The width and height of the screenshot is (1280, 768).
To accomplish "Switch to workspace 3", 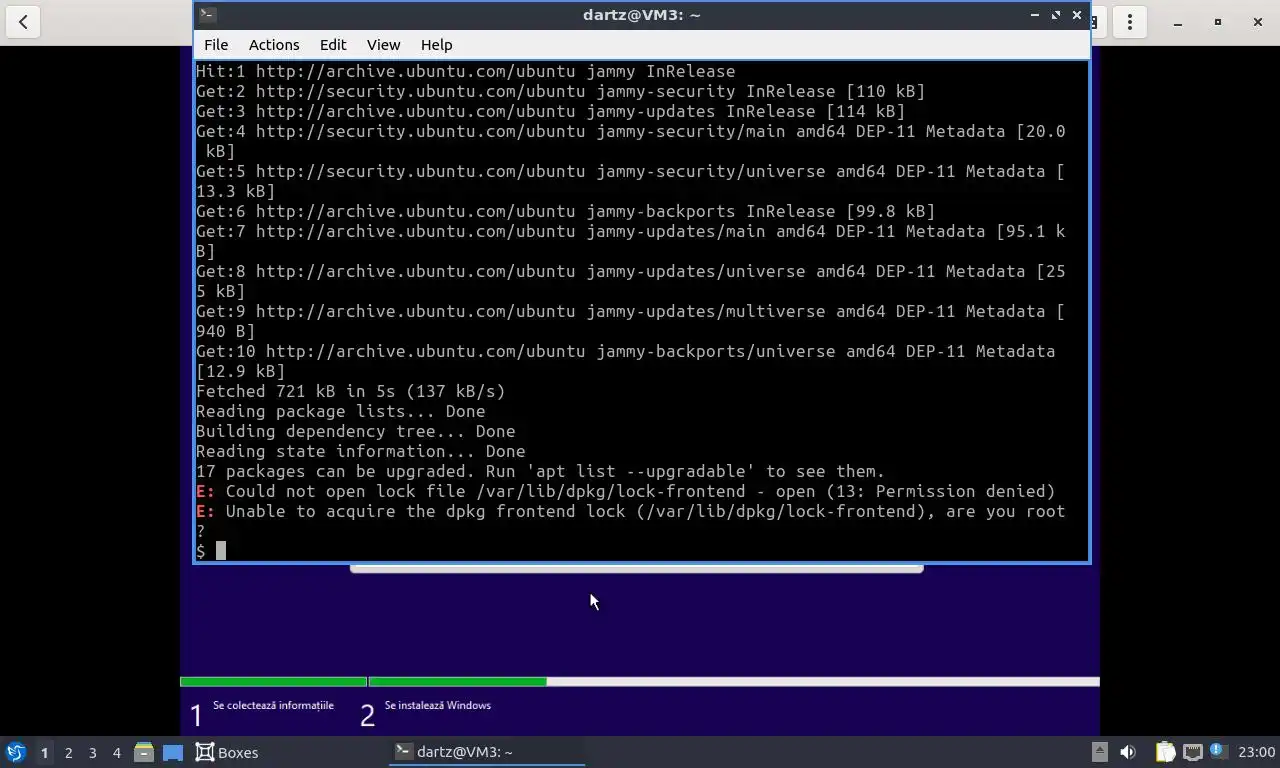I will (x=92, y=752).
